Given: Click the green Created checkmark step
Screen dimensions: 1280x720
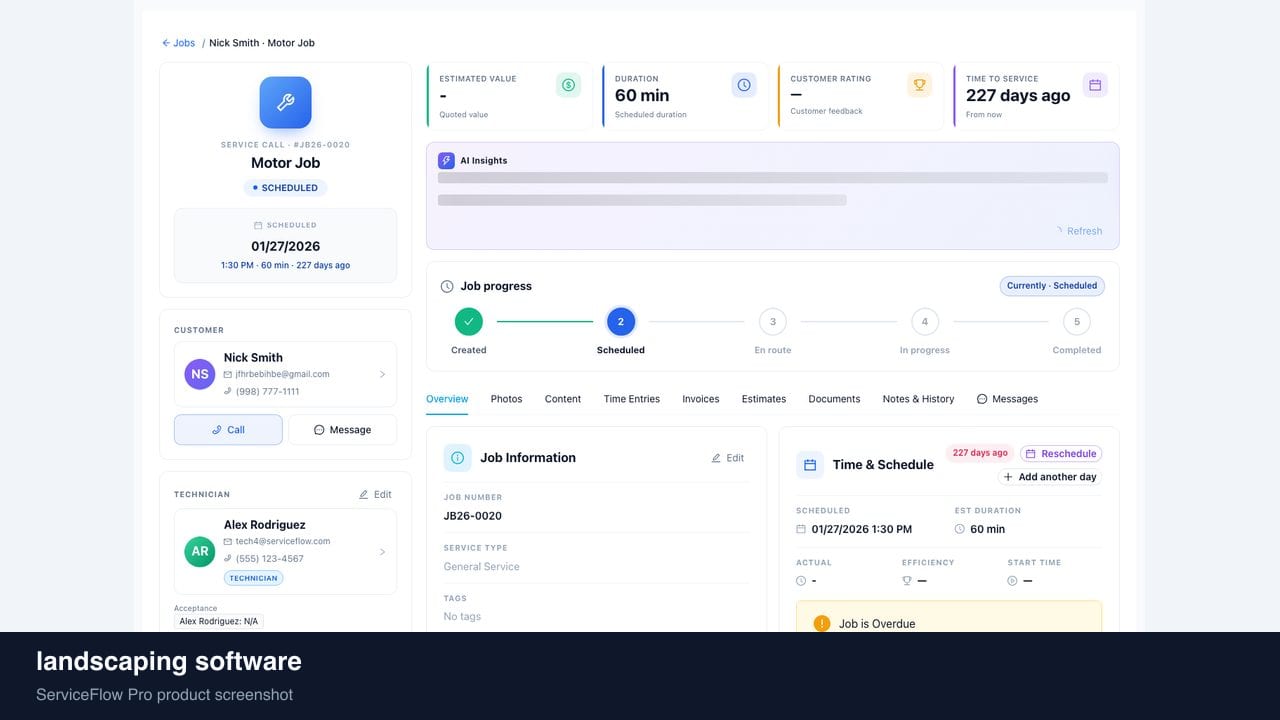Looking at the screenshot, I should click(468, 321).
